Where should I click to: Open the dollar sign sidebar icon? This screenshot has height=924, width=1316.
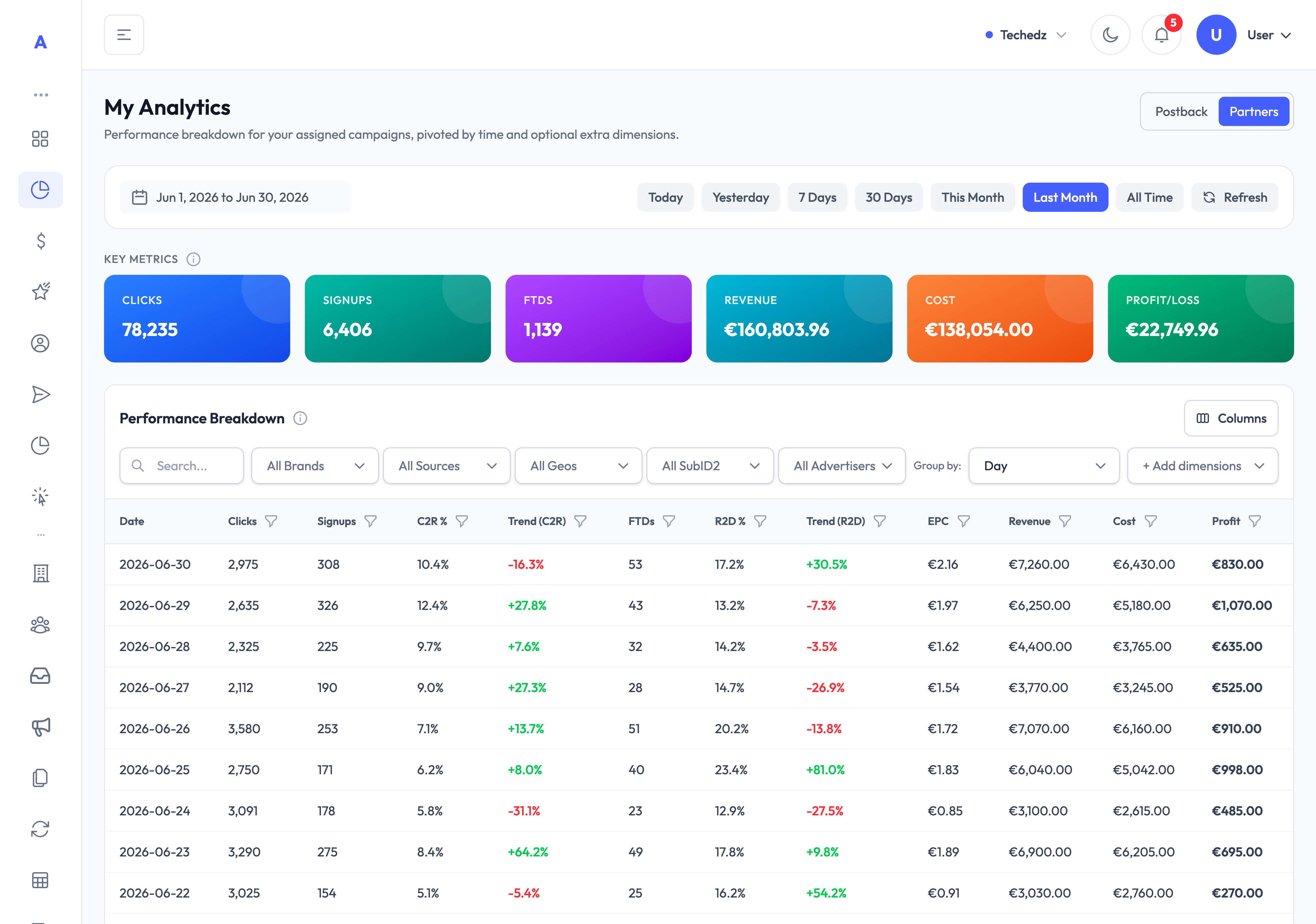40,241
